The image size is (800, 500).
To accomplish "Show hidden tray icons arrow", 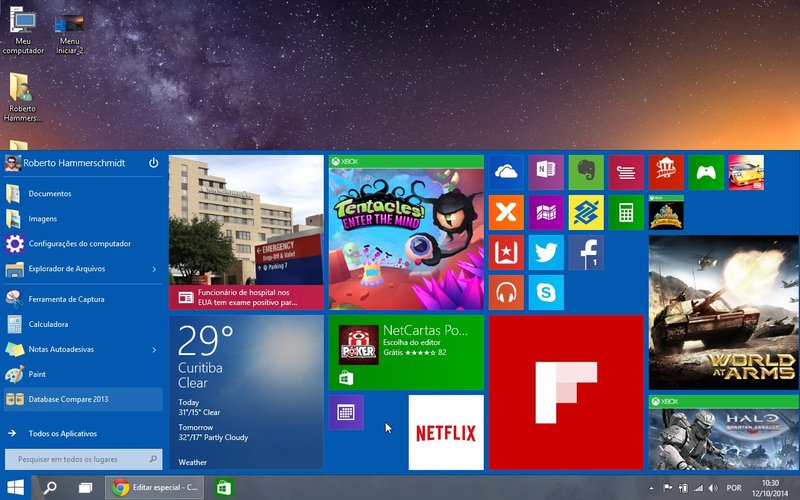I will [651, 488].
